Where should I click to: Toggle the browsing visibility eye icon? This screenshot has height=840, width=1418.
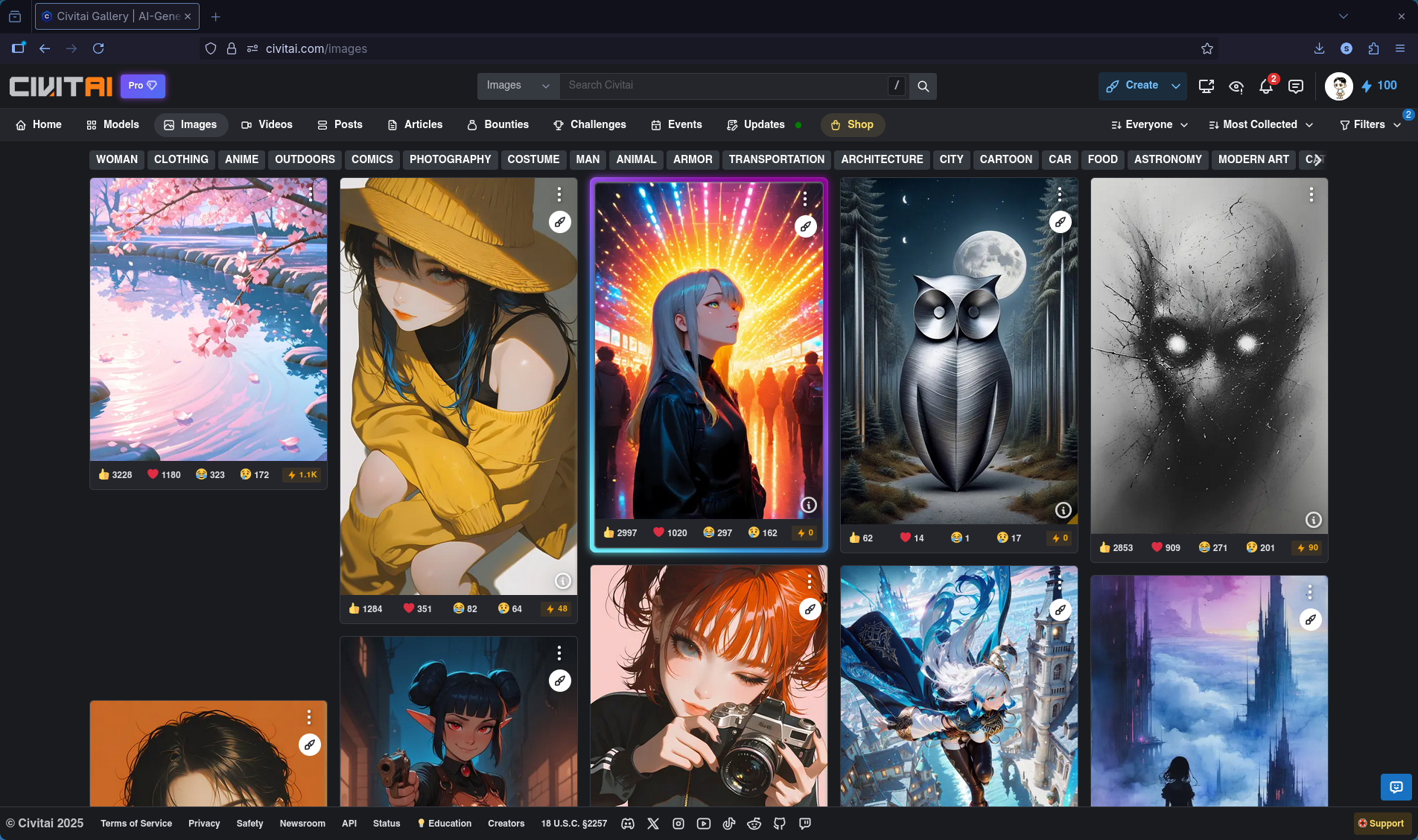(x=1236, y=86)
